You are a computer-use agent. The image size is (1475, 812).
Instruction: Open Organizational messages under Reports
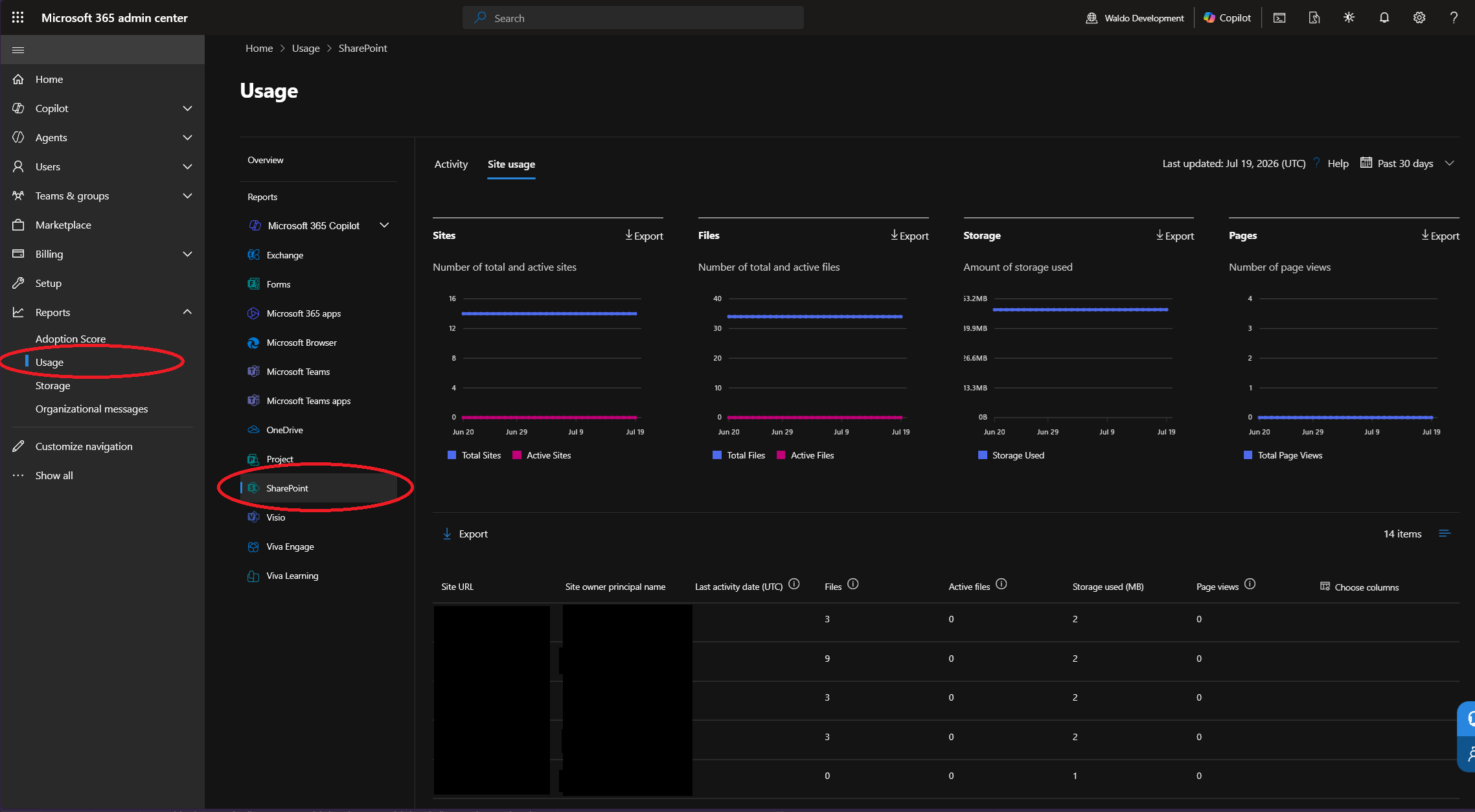tap(91, 409)
